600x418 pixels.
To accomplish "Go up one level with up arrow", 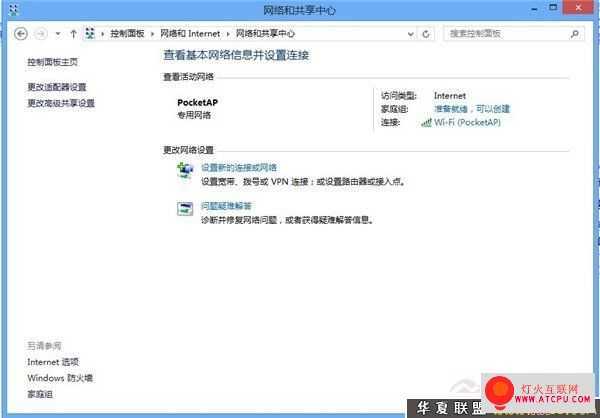I will point(73,34).
